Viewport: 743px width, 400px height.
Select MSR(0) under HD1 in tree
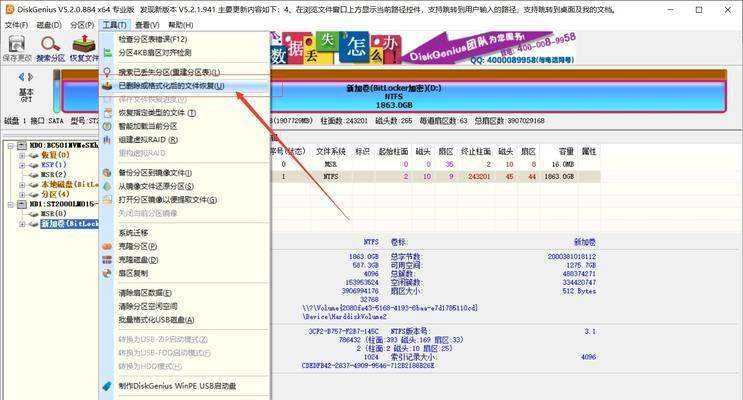(54, 214)
